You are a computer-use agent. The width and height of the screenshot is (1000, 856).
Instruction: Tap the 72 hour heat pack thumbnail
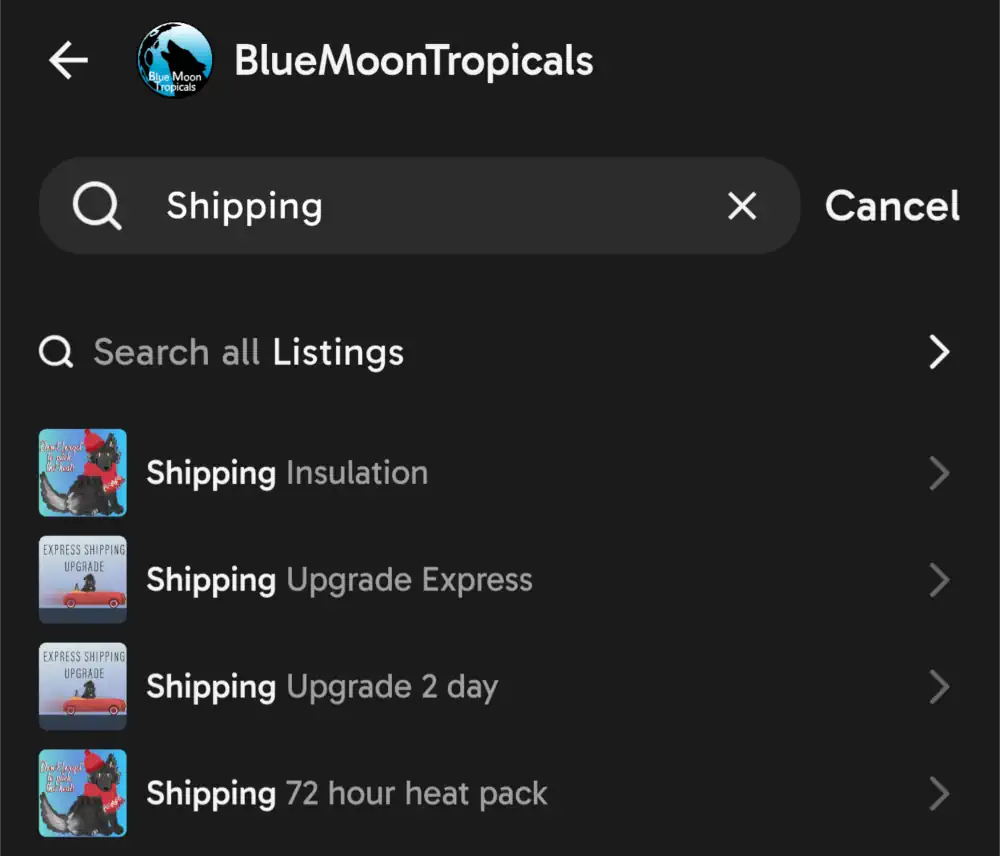(x=83, y=794)
